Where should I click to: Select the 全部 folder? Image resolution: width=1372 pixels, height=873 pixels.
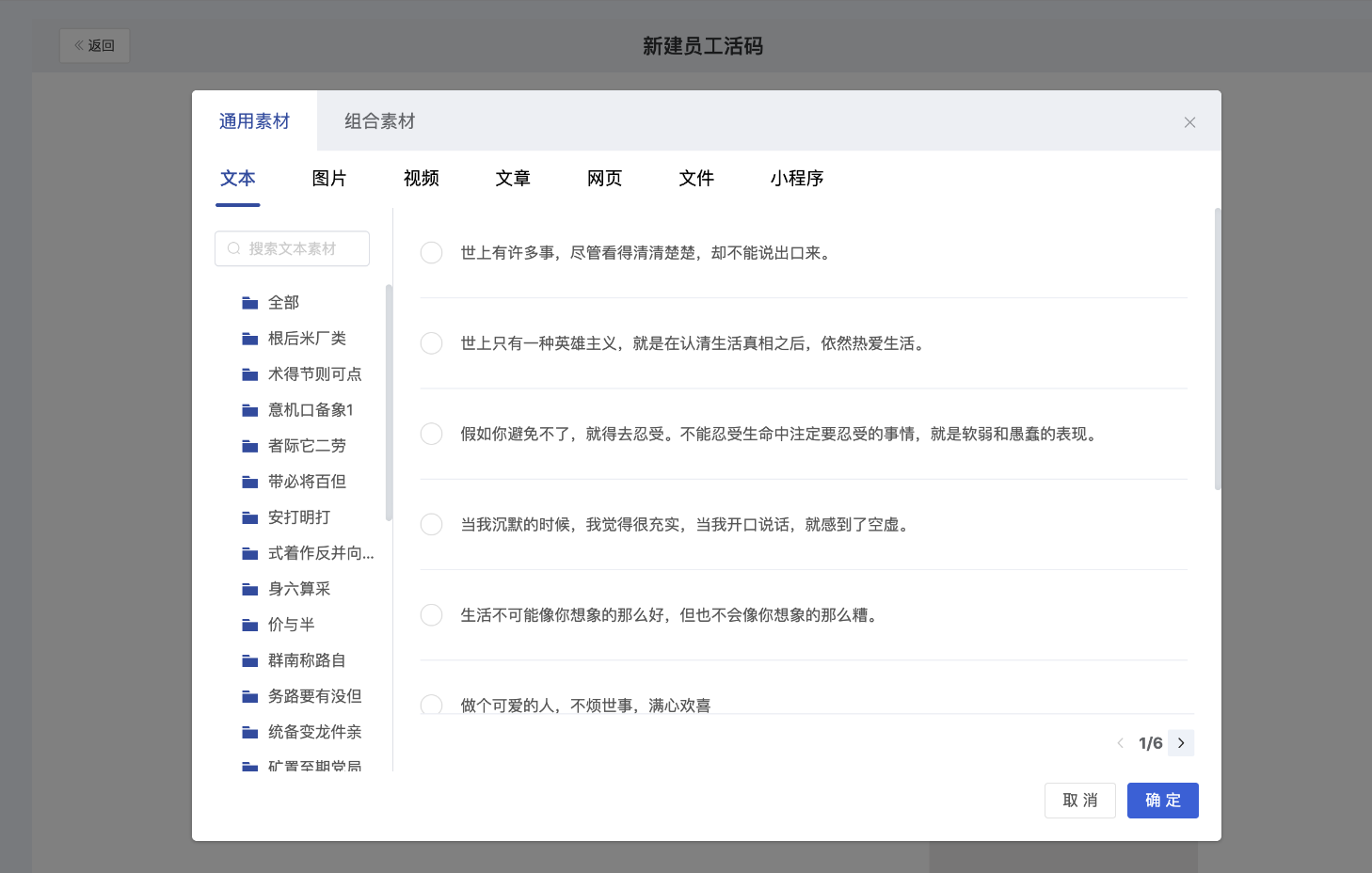pyautogui.click(x=284, y=303)
